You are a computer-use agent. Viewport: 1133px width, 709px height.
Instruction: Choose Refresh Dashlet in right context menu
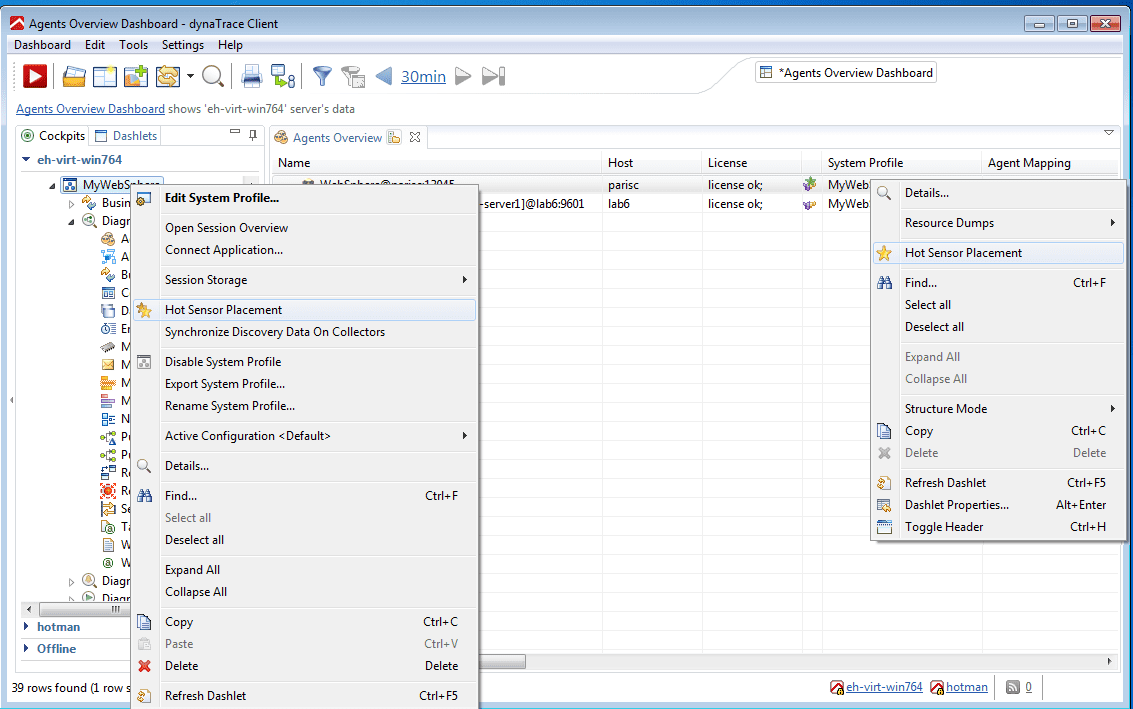coord(998,483)
